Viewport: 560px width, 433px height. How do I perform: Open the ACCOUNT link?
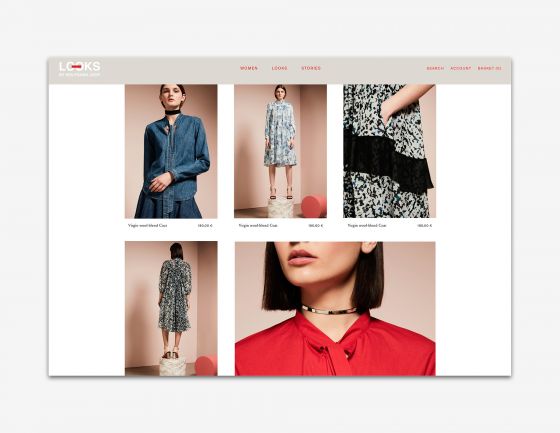[461, 68]
